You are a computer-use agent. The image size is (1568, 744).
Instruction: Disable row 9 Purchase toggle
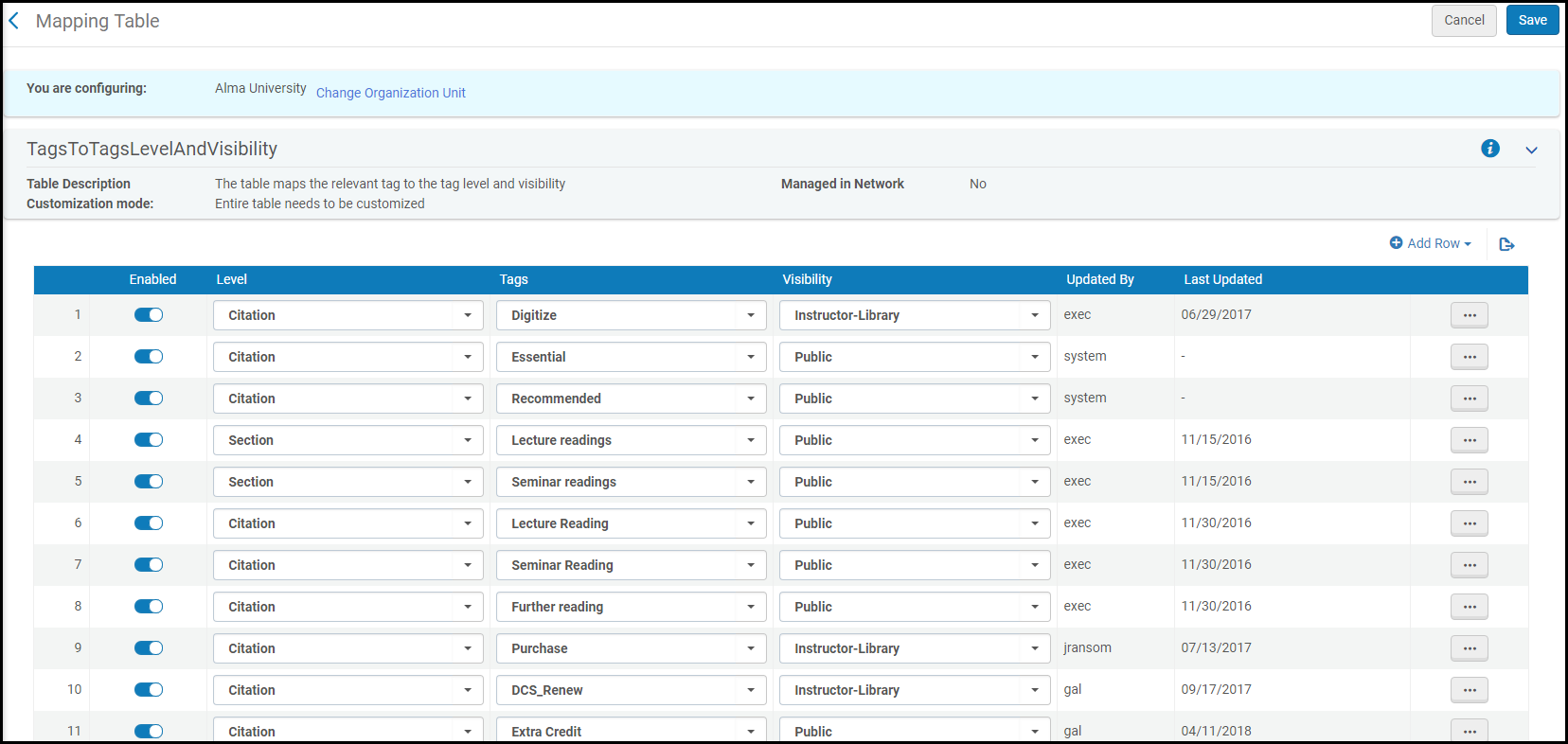coord(149,648)
